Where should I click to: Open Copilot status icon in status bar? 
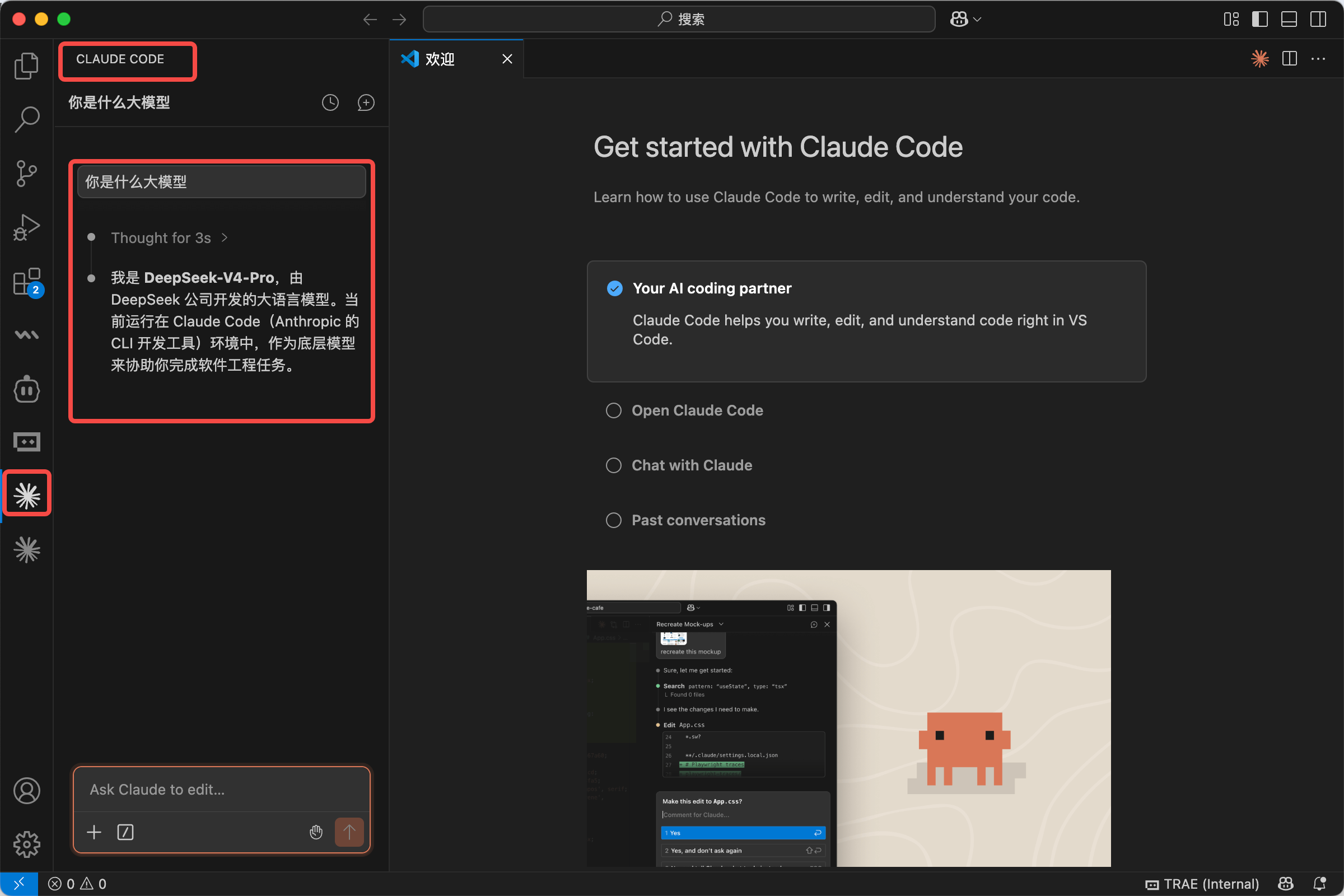(1285, 884)
